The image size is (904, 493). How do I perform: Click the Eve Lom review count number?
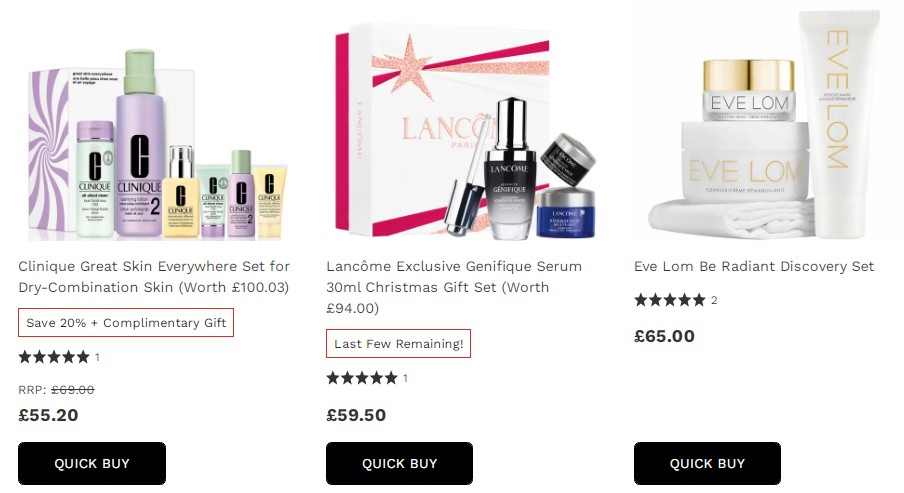[714, 300]
